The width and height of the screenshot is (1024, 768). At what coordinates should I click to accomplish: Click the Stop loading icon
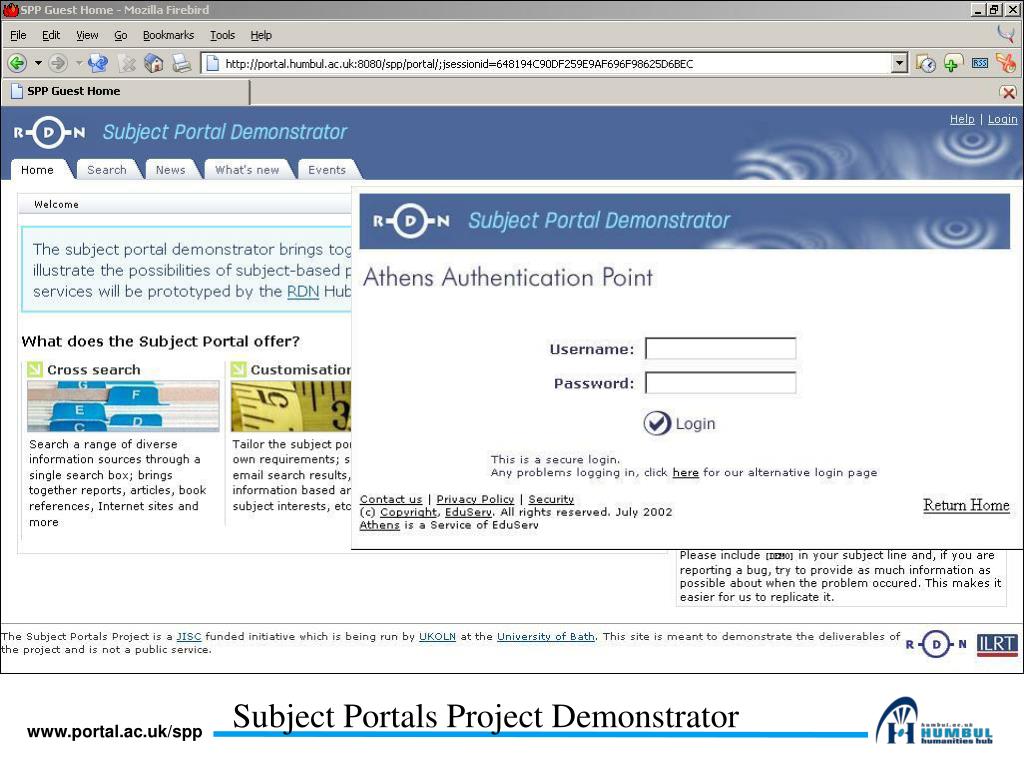pos(127,63)
